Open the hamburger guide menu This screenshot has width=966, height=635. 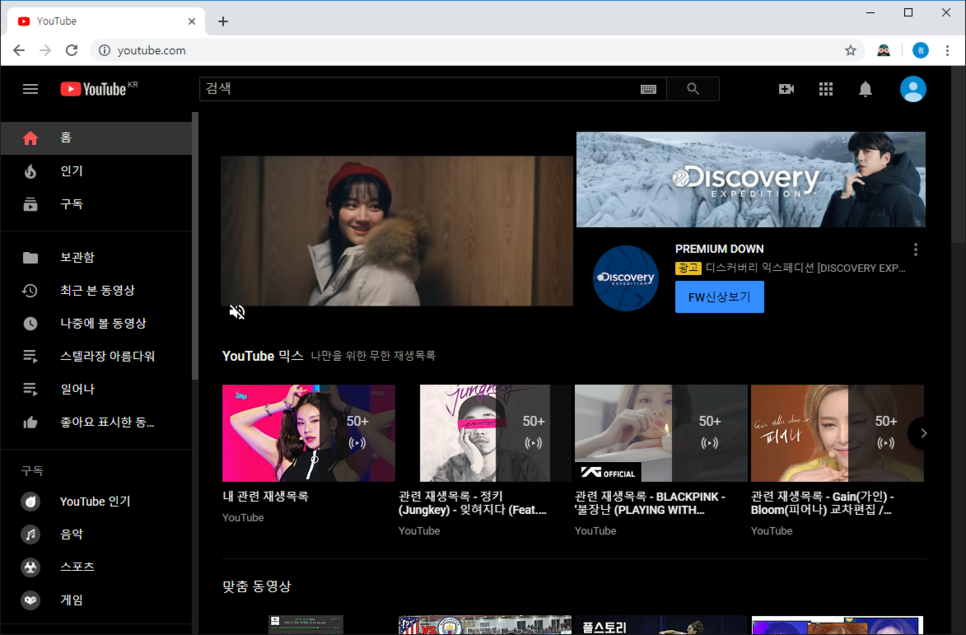pyautogui.click(x=30, y=89)
